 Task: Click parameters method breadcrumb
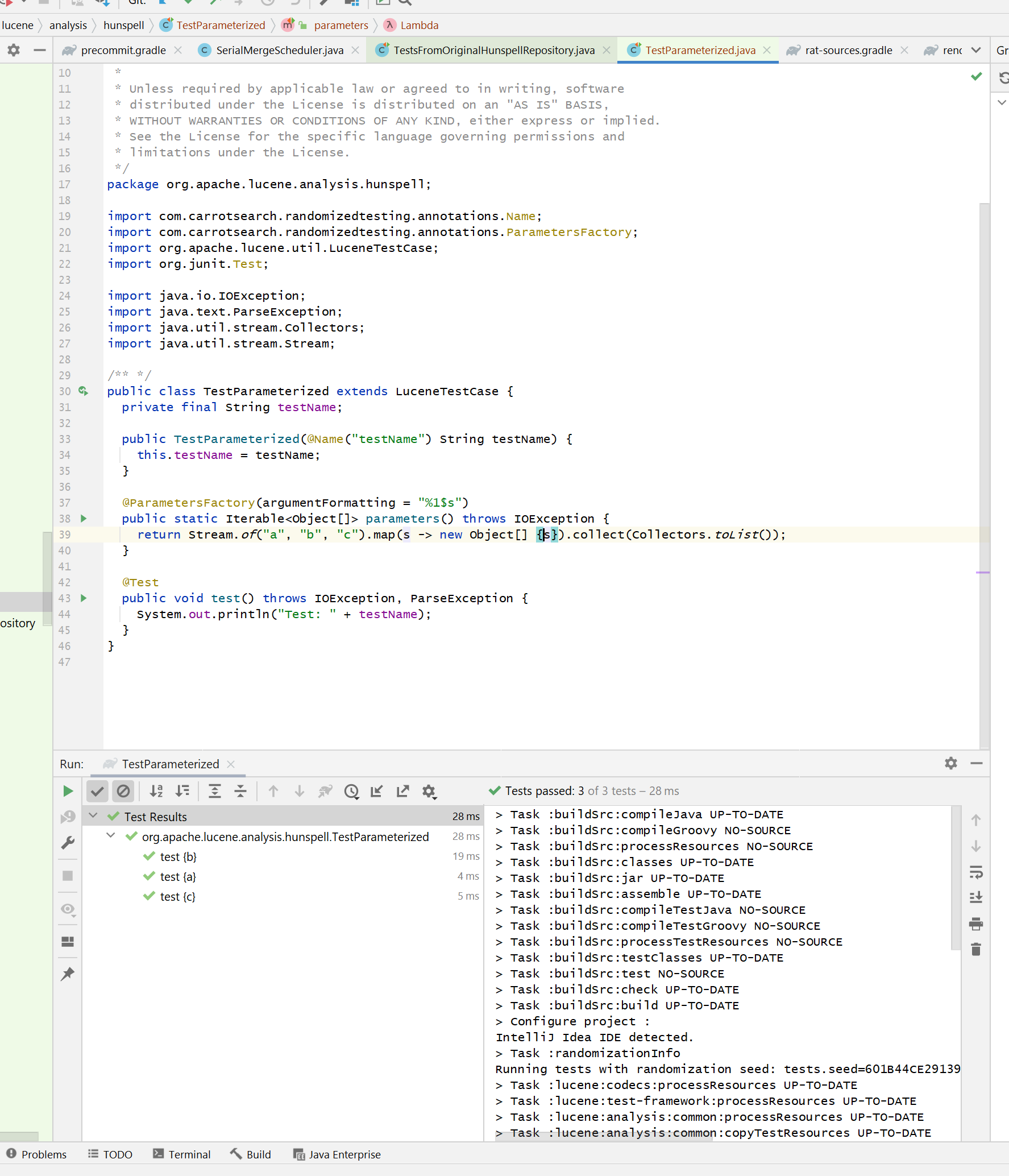pyautogui.click(x=341, y=25)
